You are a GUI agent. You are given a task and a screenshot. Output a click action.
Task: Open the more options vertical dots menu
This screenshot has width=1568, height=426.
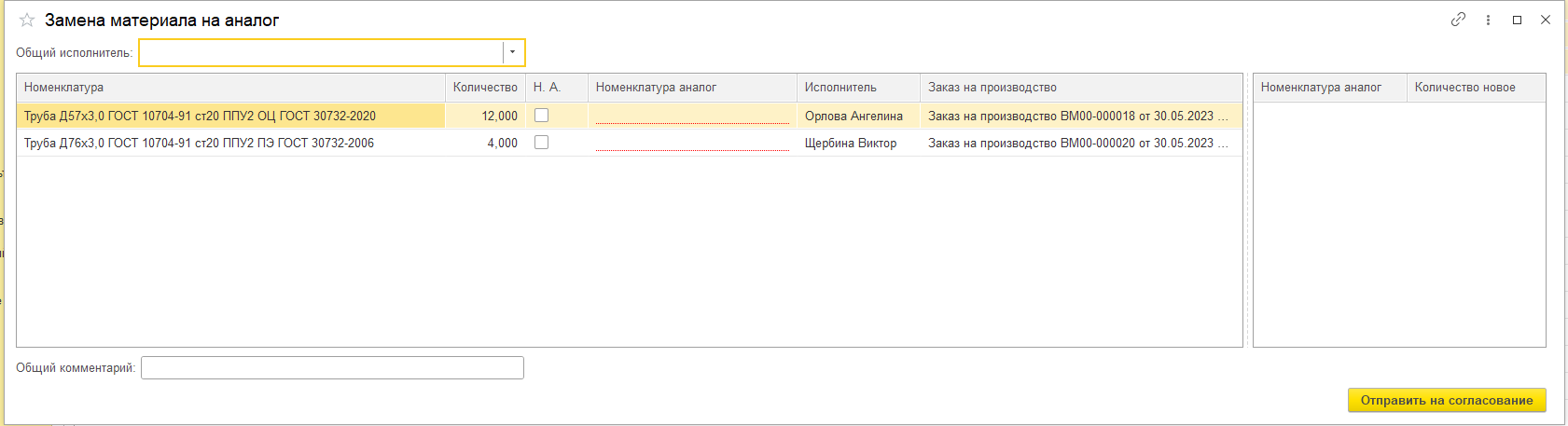coord(1488,20)
